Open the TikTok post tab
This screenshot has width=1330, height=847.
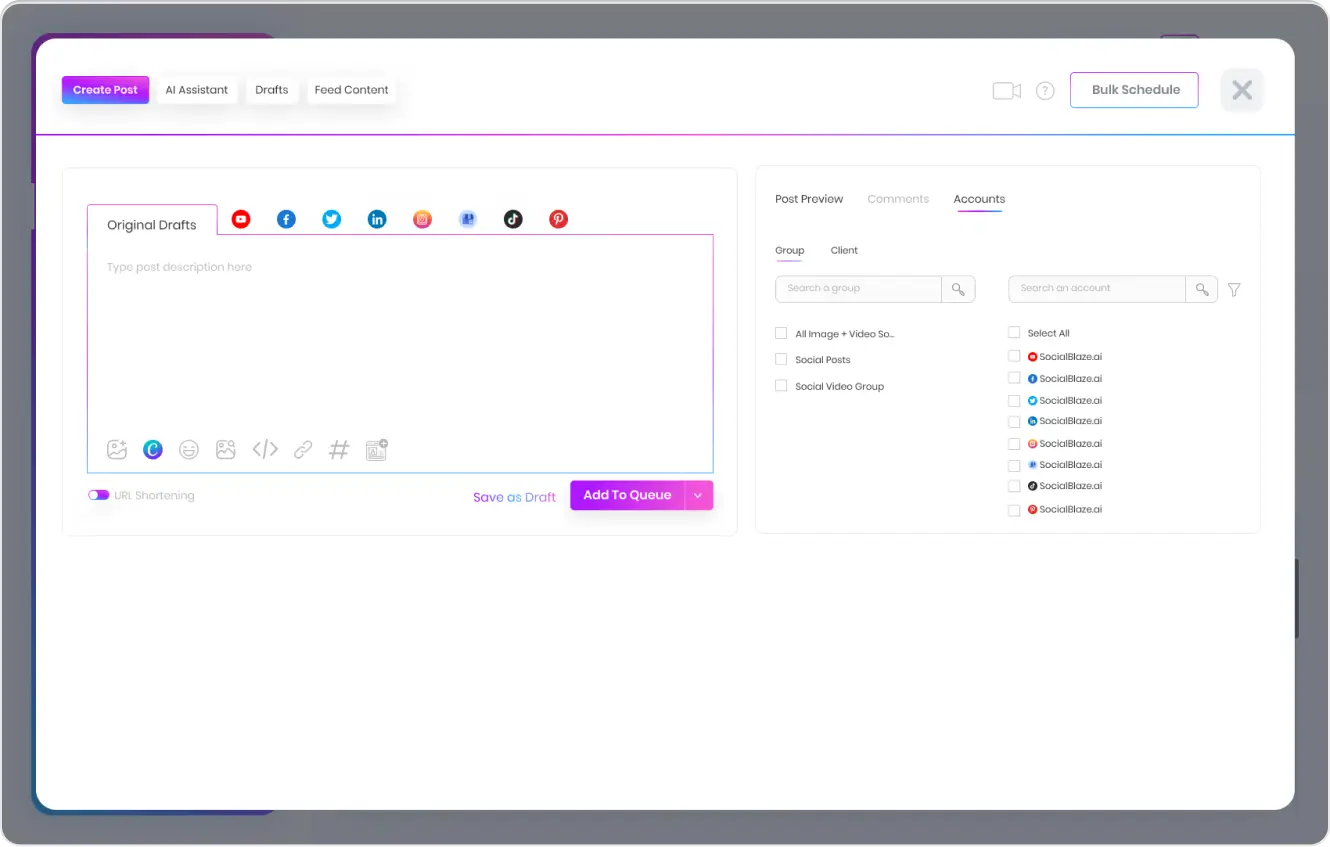pos(513,219)
